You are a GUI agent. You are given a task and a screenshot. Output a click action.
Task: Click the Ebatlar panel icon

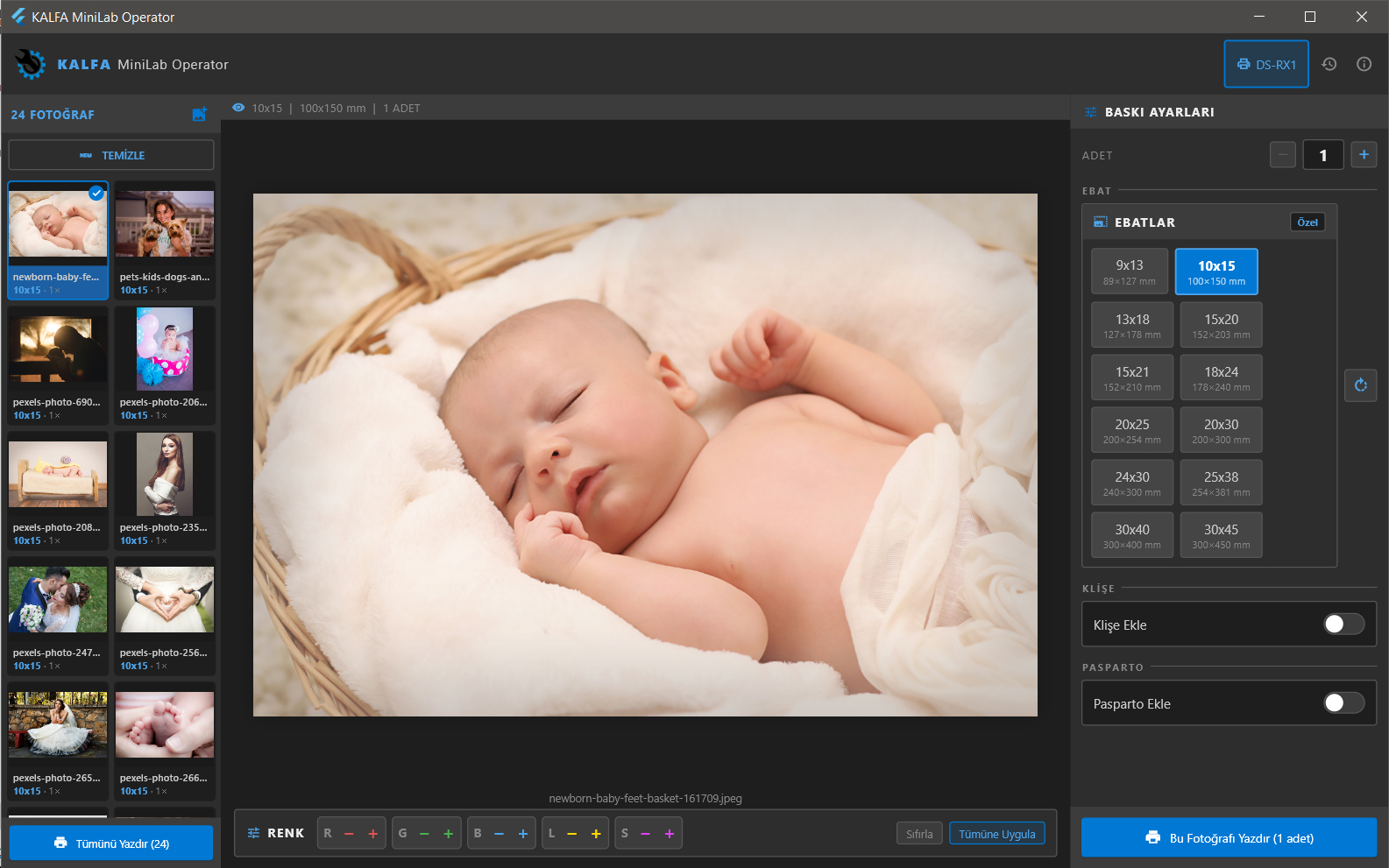[x=1101, y=222]
